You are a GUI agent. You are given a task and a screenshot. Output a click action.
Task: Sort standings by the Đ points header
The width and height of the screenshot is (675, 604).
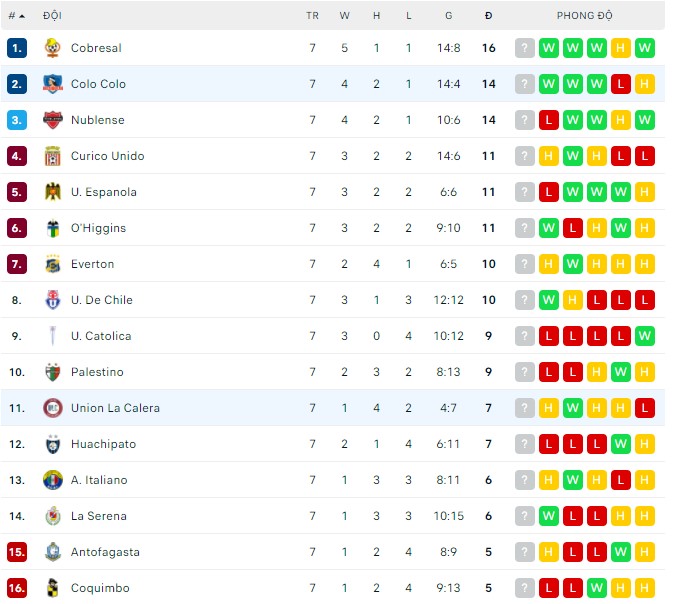(488, 16)
